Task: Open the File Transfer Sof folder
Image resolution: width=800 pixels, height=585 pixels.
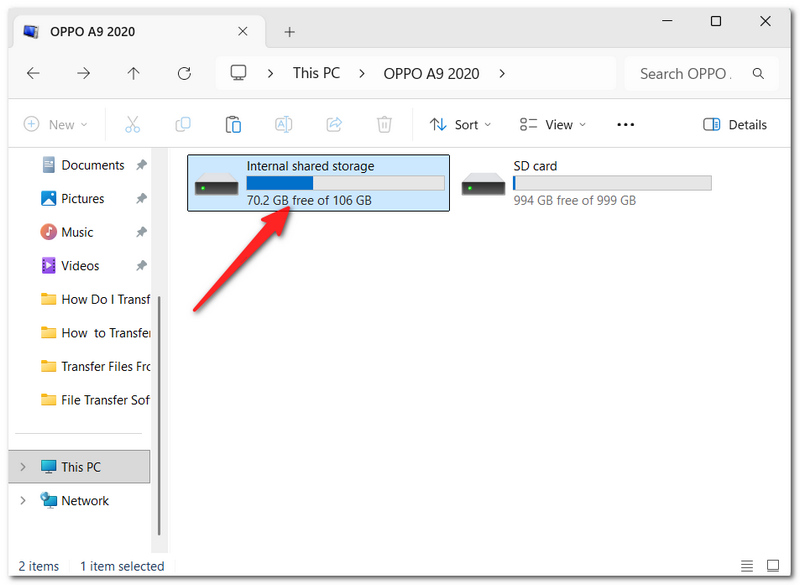Action: pyautogui.click(x=95, y=400)
